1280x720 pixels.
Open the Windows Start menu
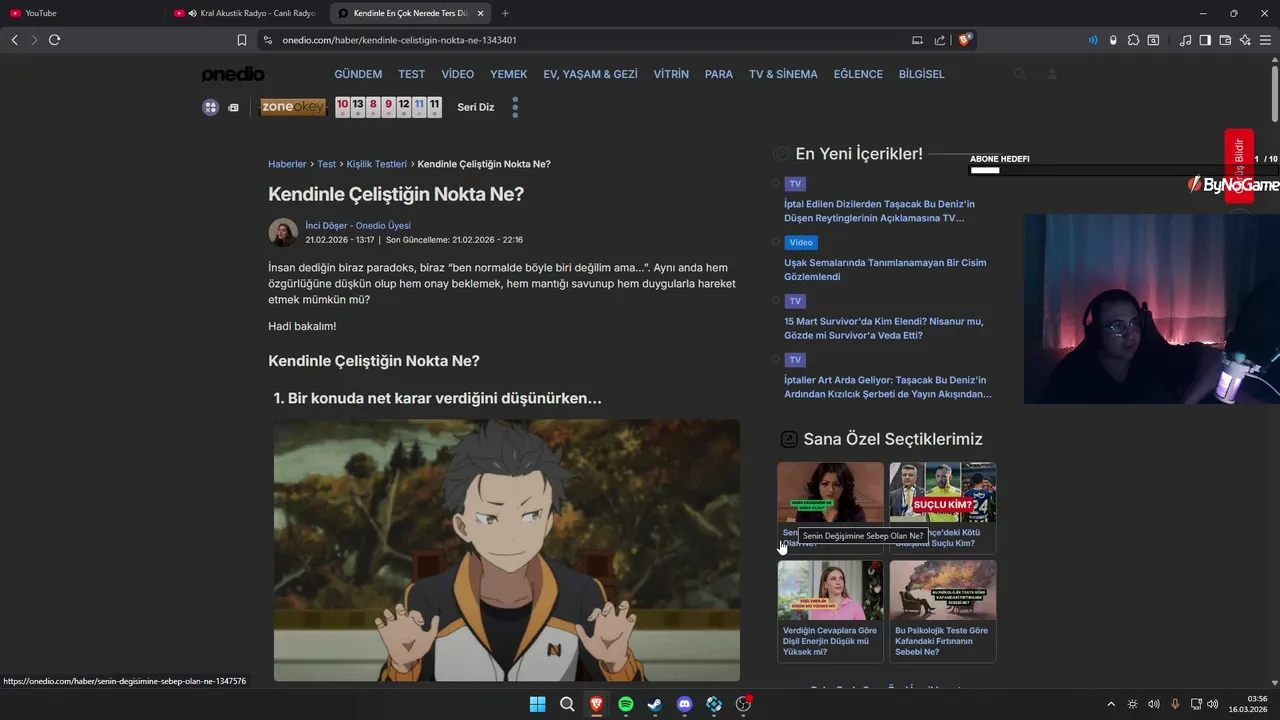(537, 704)
